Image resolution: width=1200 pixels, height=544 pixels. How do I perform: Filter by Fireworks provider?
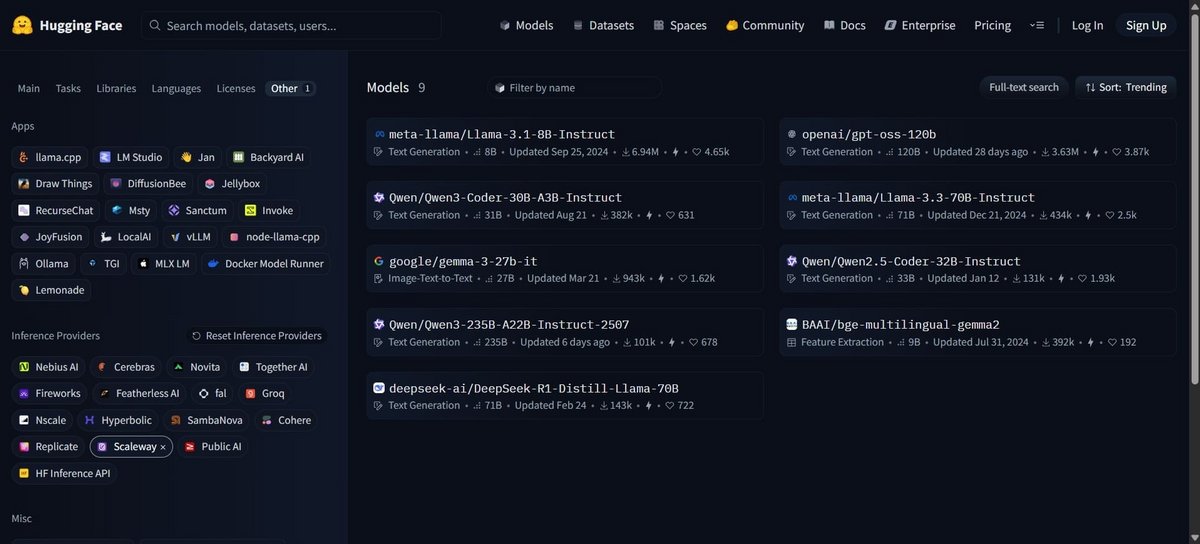(50, 394)
